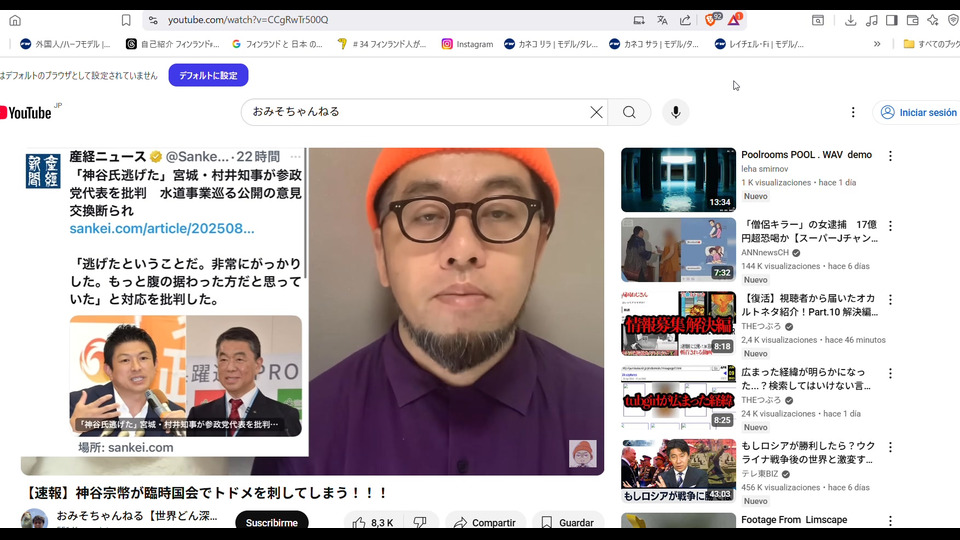The image size is (960, 540).
Task: Open the カネコ サラ bookmark
Action: [x=654, y=44]
